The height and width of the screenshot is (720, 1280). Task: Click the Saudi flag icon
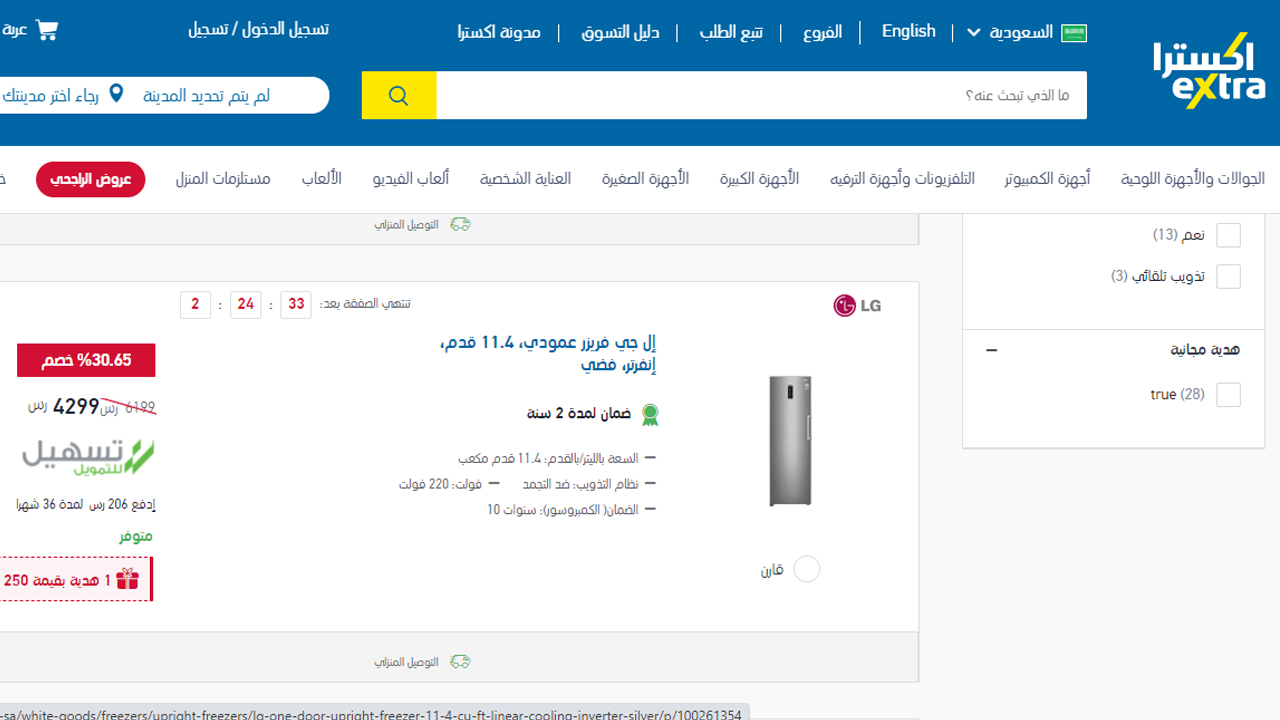[x=1074, y=33]
